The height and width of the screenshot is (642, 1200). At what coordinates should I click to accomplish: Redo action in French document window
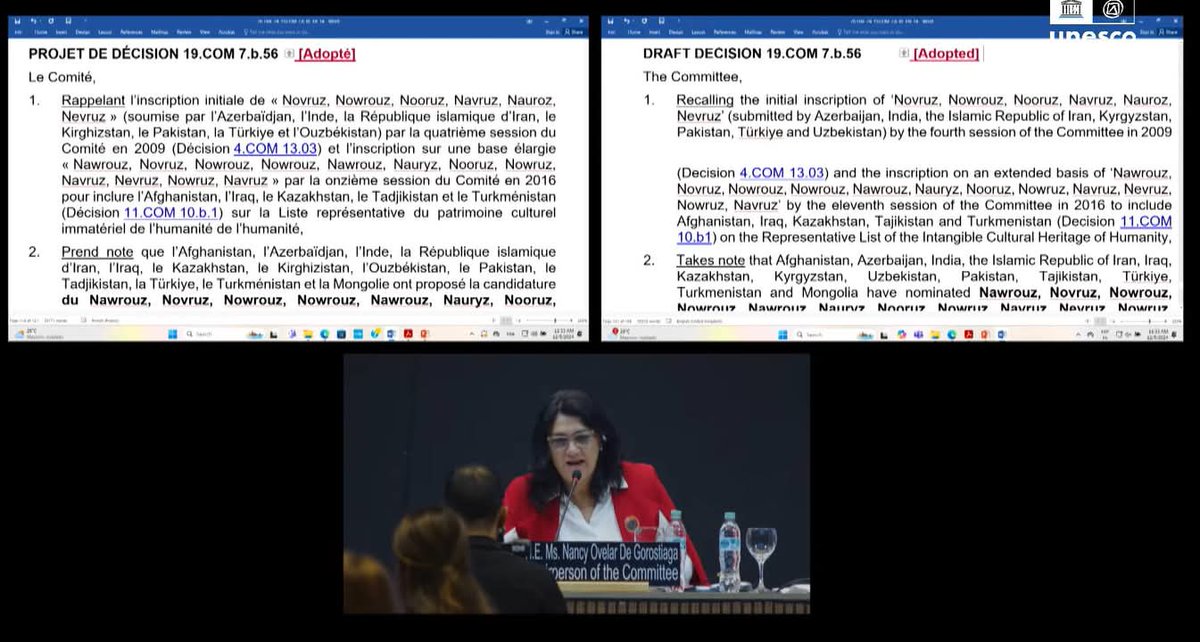pos(50,20)
